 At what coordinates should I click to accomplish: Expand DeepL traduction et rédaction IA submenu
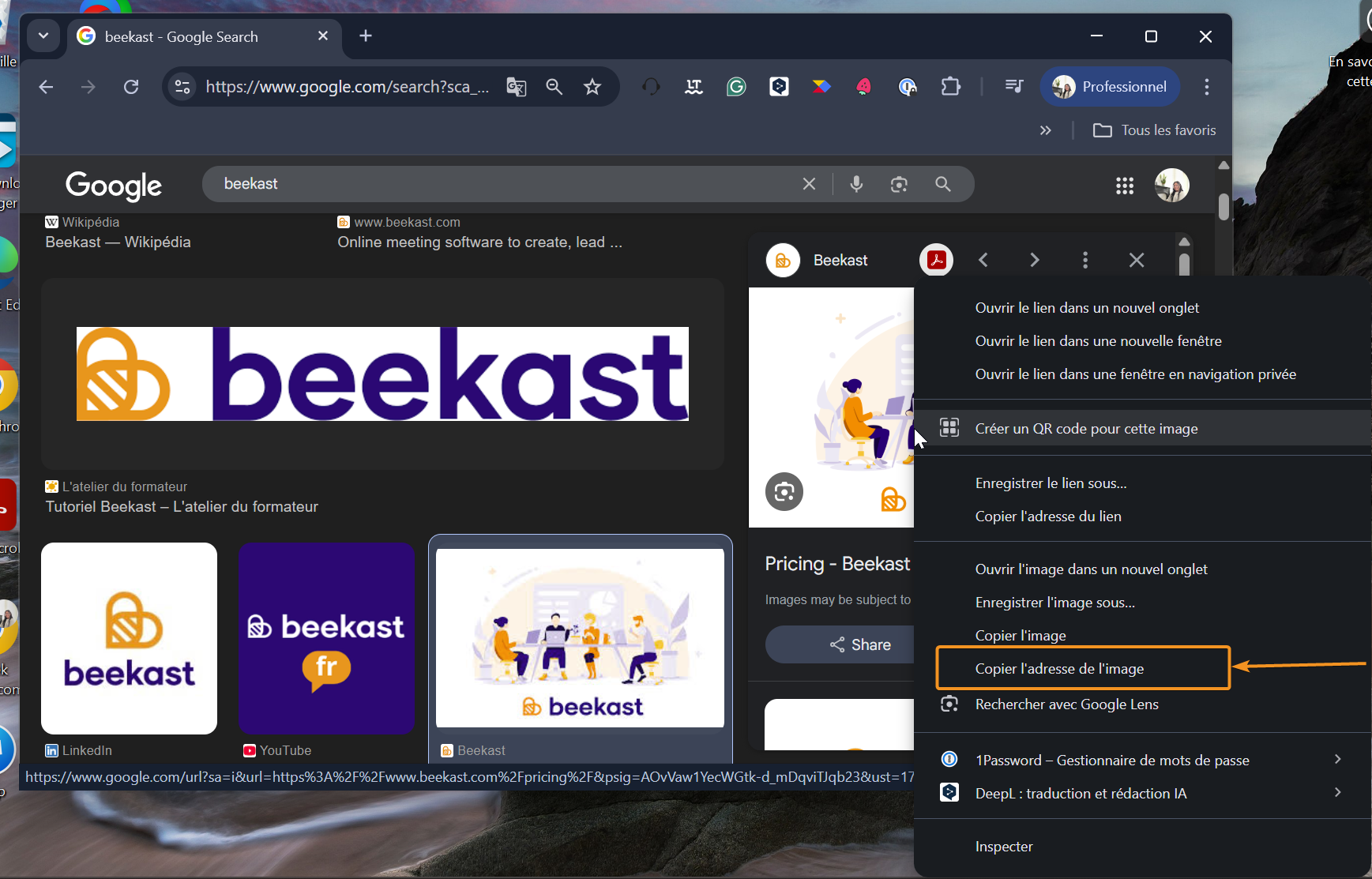pyautogui.click(x=1143, y=794)
